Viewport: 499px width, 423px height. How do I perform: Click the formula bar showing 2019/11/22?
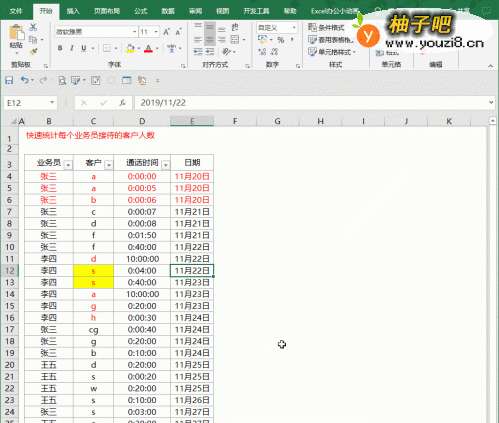click(x=312, y=103)
